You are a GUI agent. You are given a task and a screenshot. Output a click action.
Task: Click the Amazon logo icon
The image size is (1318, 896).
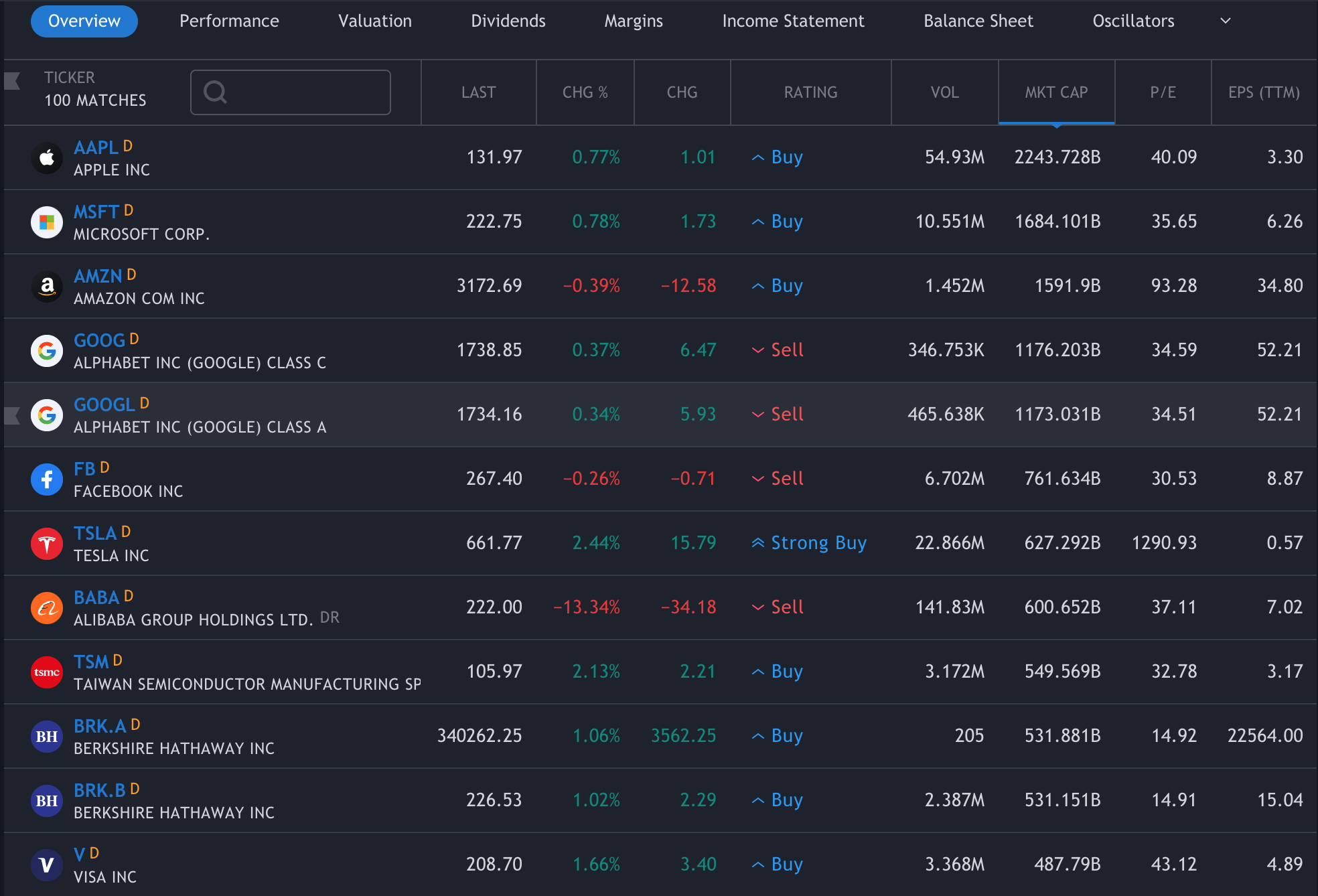click(x=47, y=287)
